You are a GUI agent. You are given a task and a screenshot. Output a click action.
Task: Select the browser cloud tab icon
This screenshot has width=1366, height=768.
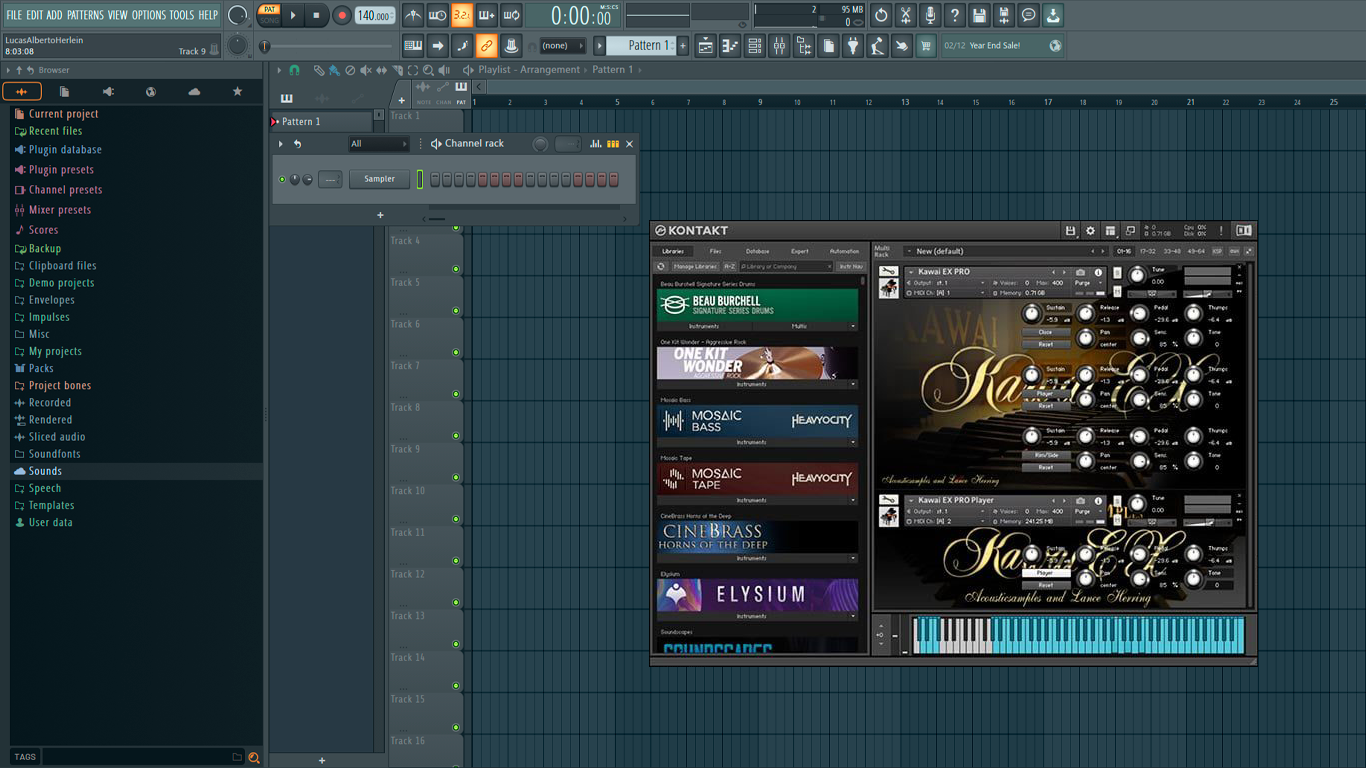(194, 92)
